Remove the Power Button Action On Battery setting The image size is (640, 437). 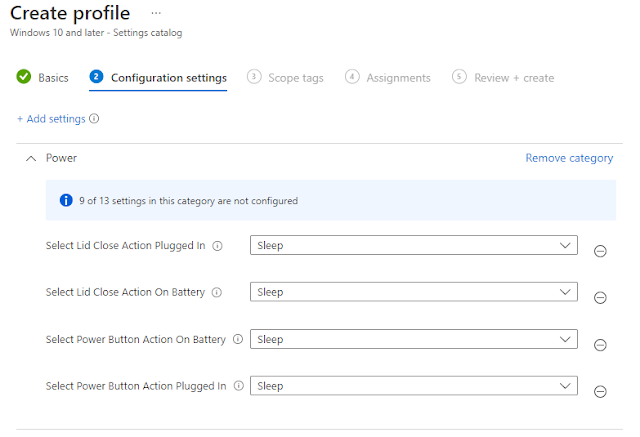[x=600, y=345]
